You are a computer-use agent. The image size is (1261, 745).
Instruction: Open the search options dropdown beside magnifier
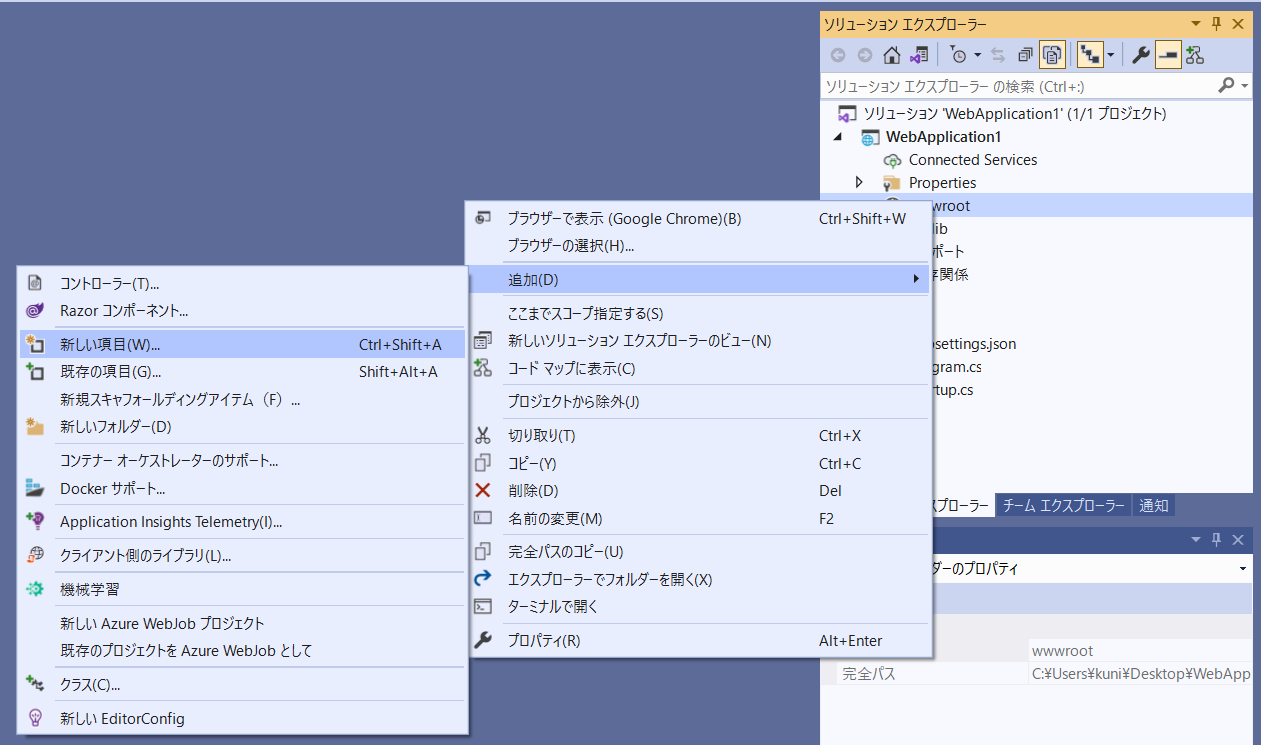point(1245,87)
